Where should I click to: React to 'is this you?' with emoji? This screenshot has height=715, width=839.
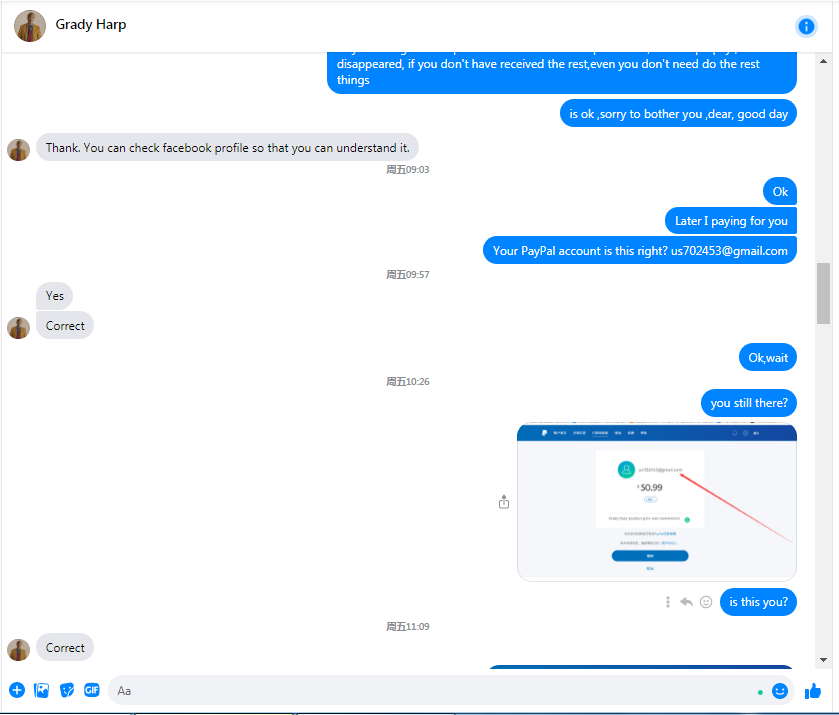point(706,602)
